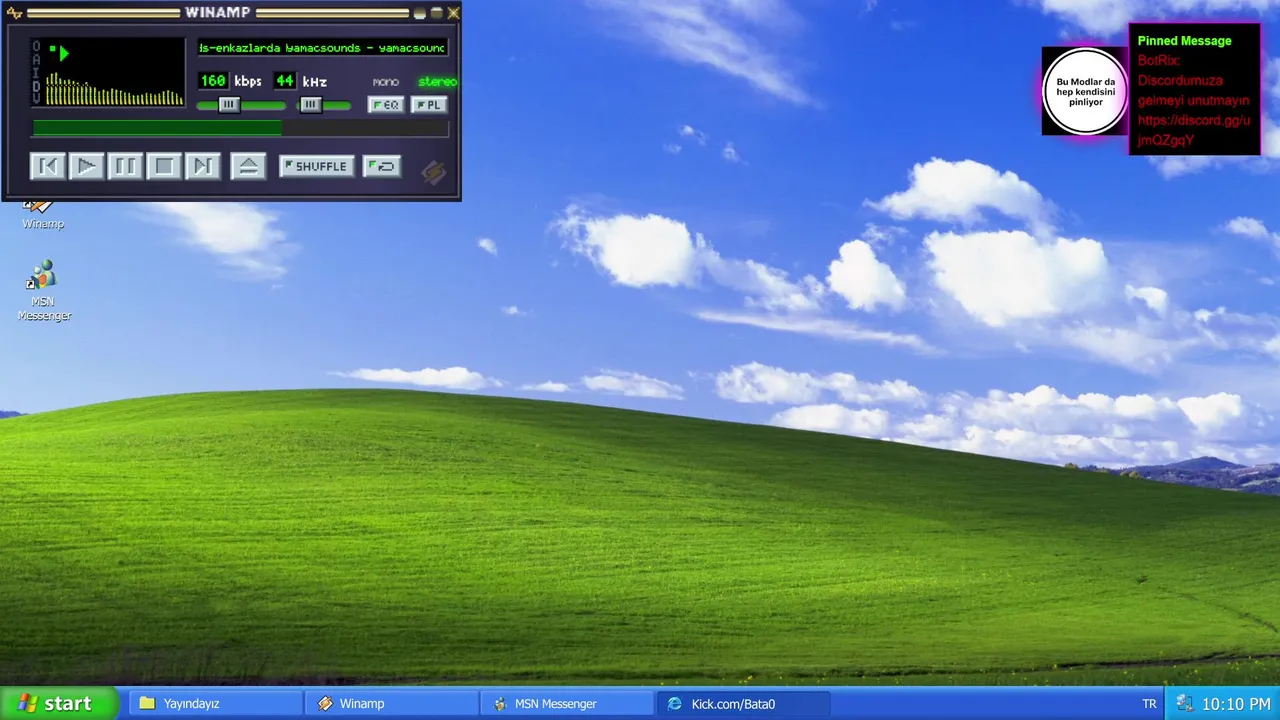Toggle the EQ equalizer window button
This screenshot has height=720, width=1280.
point(386,105)
